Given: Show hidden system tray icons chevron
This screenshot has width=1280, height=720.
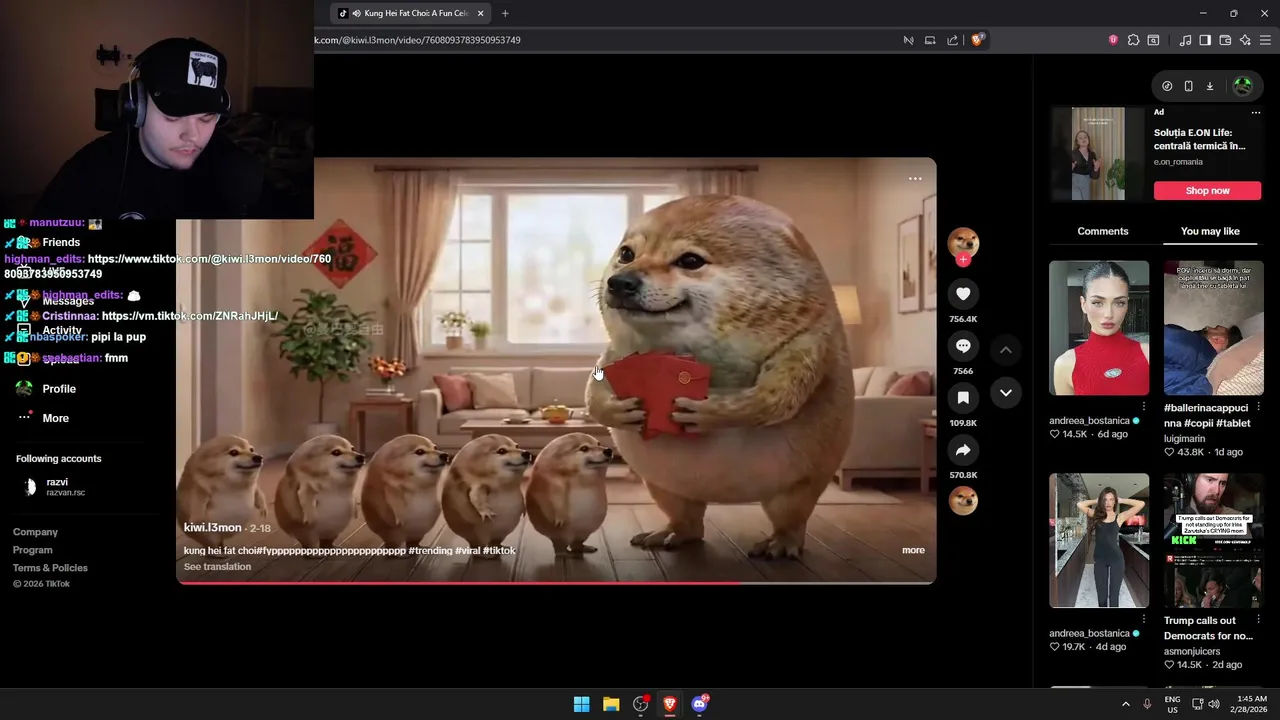Looking at the screenshot, I should click(1125, 704).
